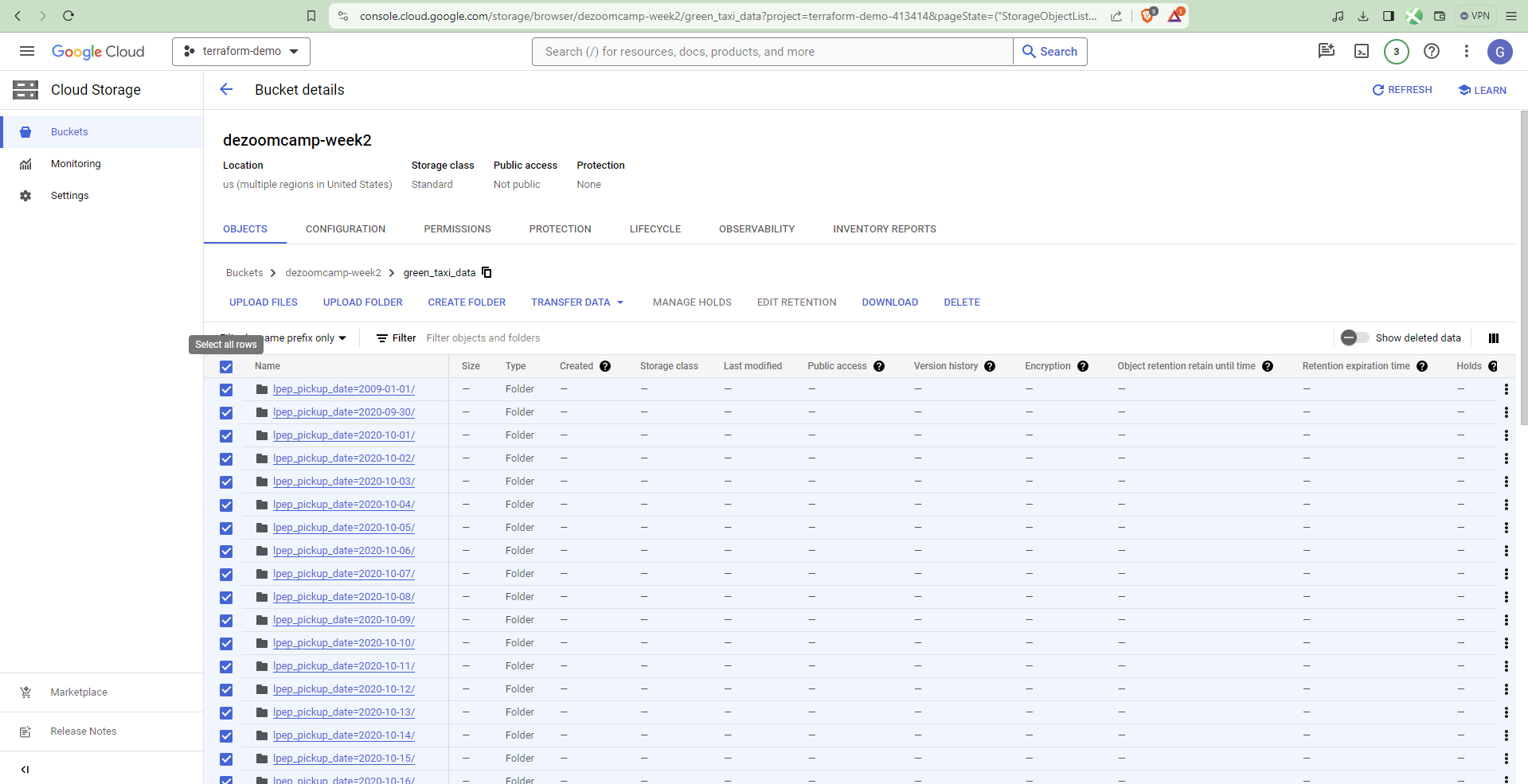Go back using the Bucket details arrow

[226, 90]
